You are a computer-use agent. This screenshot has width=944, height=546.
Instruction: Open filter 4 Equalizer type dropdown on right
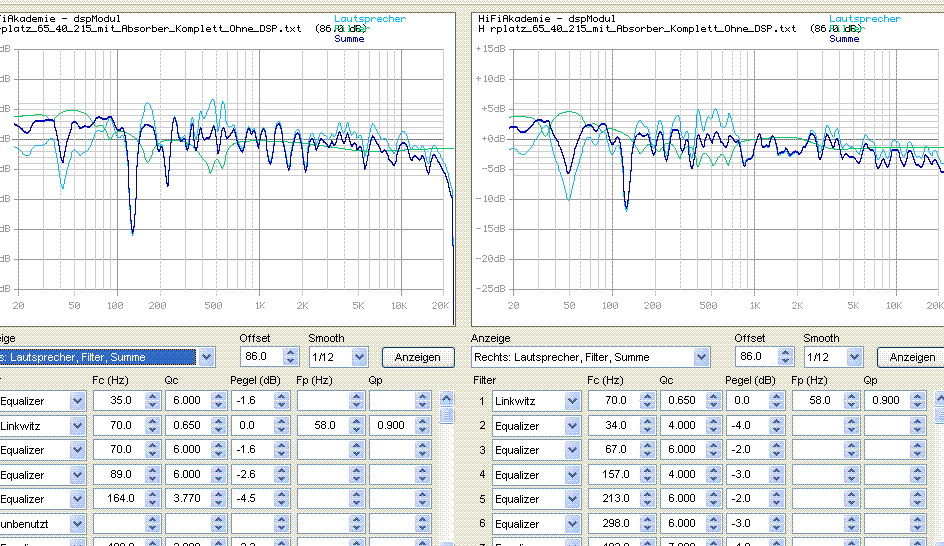click(x=573, y=475)
